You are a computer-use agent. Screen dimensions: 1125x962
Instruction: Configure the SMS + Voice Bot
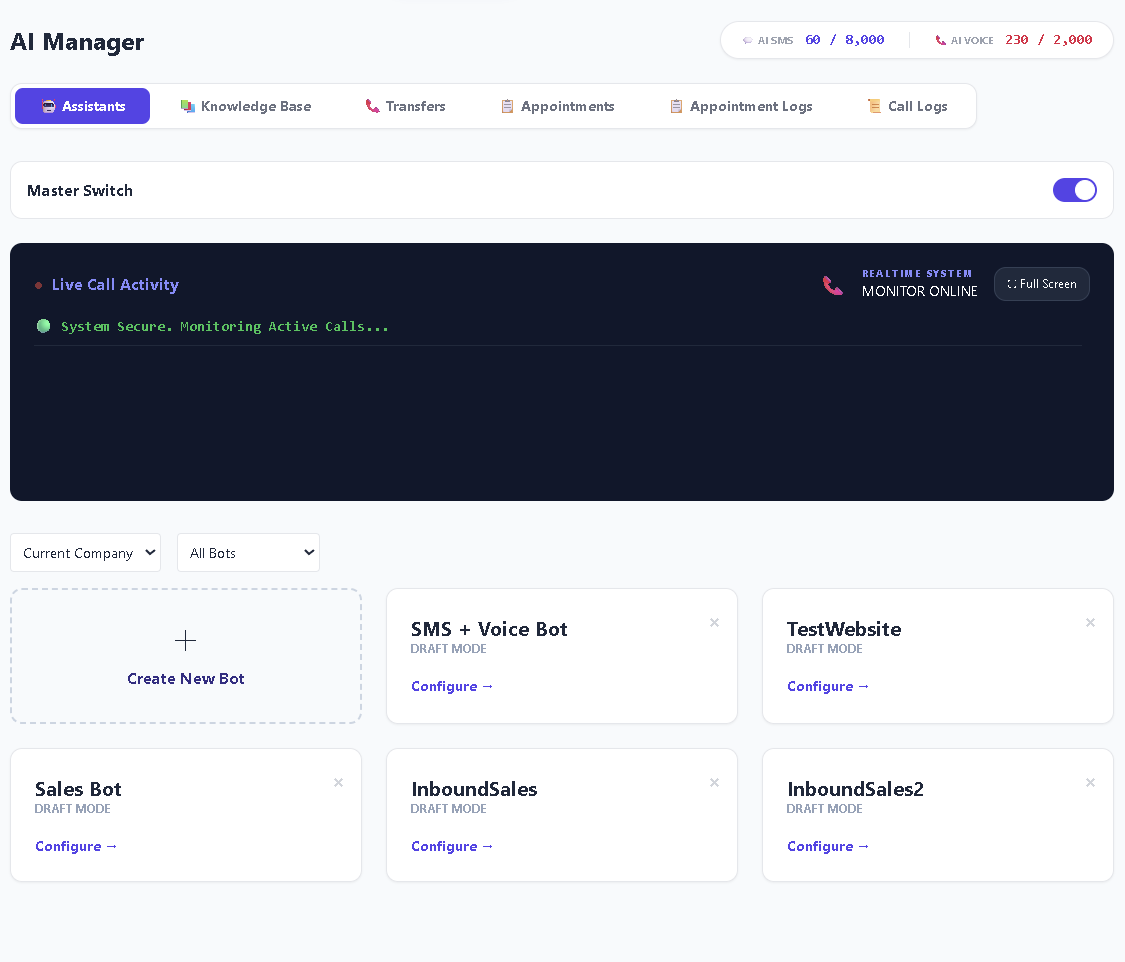click(x=452, y=687)
